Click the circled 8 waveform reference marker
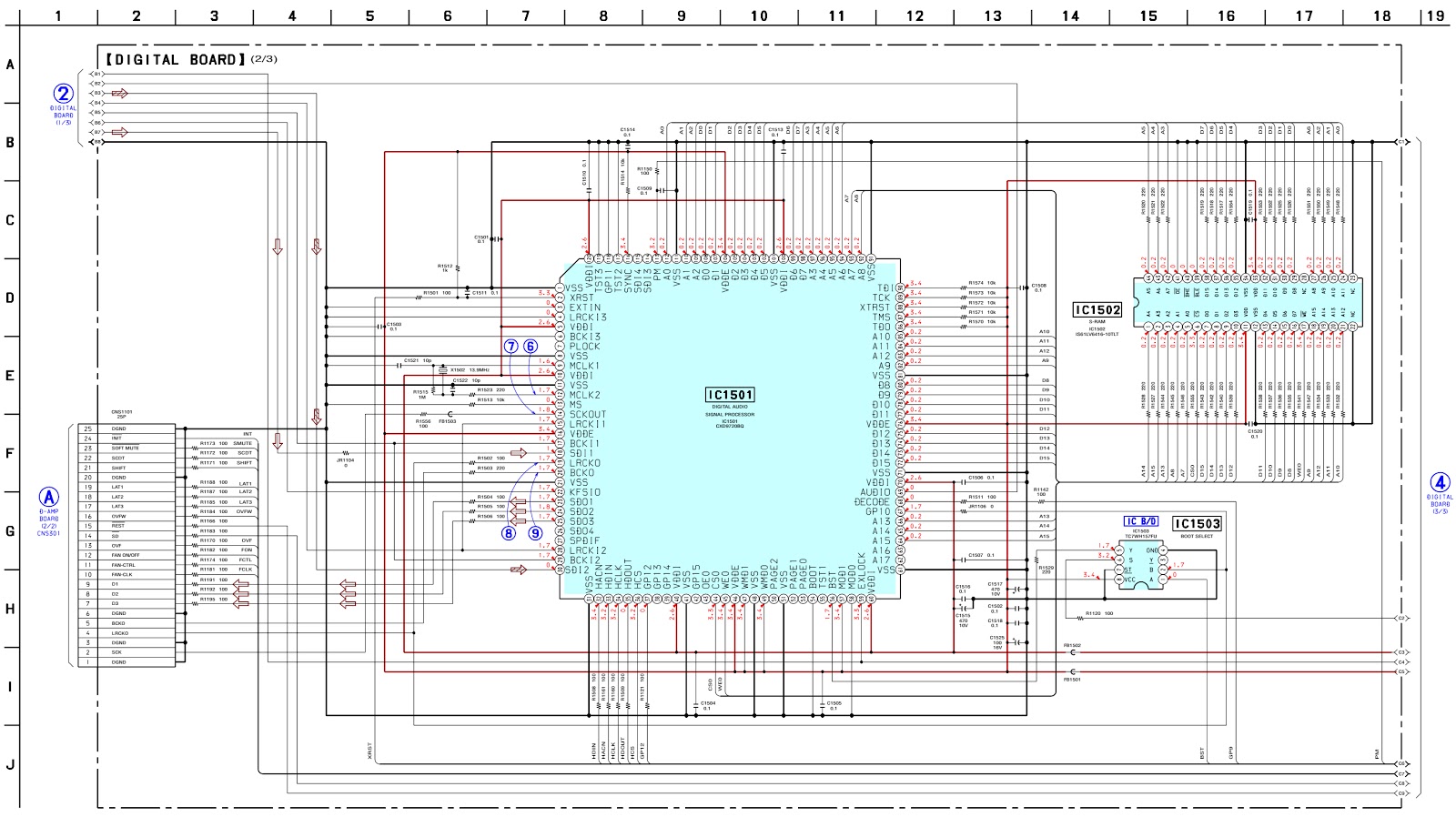 point(509,534)
